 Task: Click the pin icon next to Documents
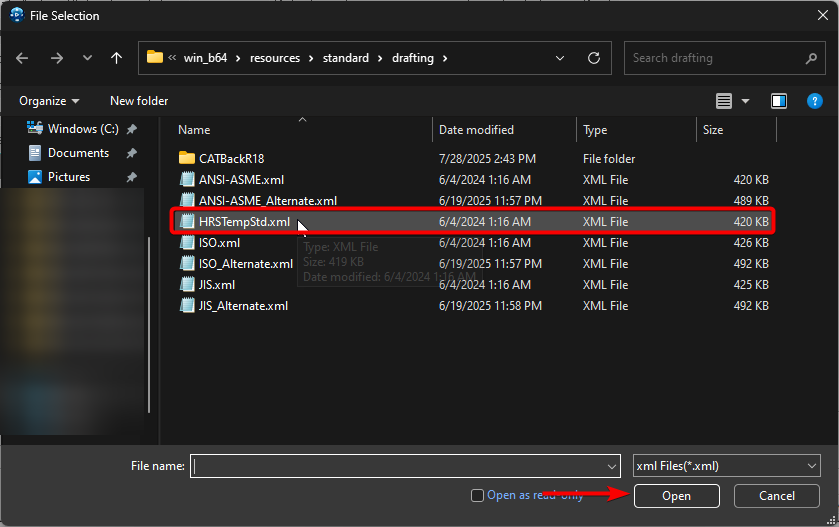pyautogui.click(x=132, y=153)
